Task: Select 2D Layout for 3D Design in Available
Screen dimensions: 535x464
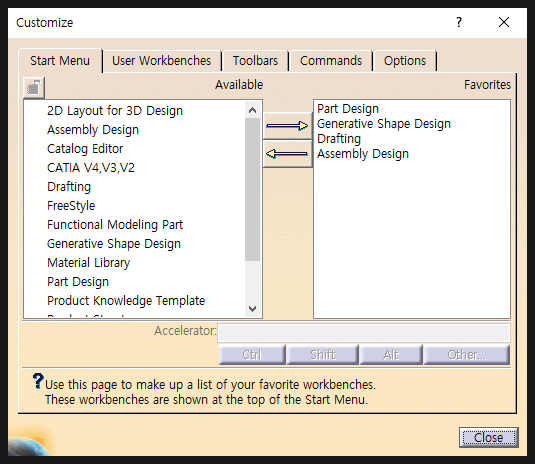Action: pyautogui.click(x=115, y=111)
